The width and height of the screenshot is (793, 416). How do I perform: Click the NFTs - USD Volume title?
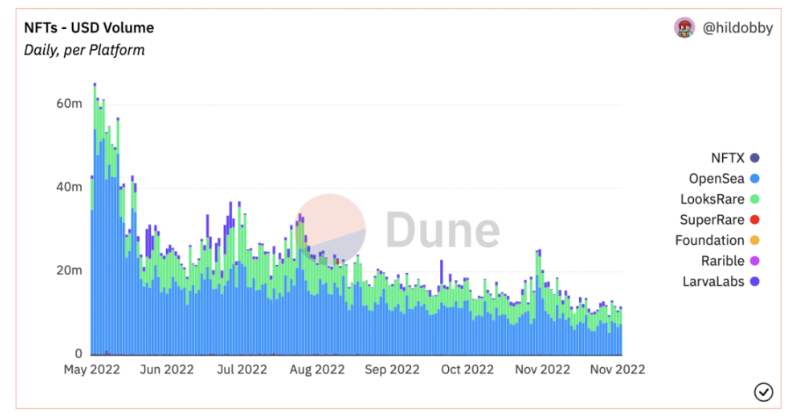click(89, 28)
